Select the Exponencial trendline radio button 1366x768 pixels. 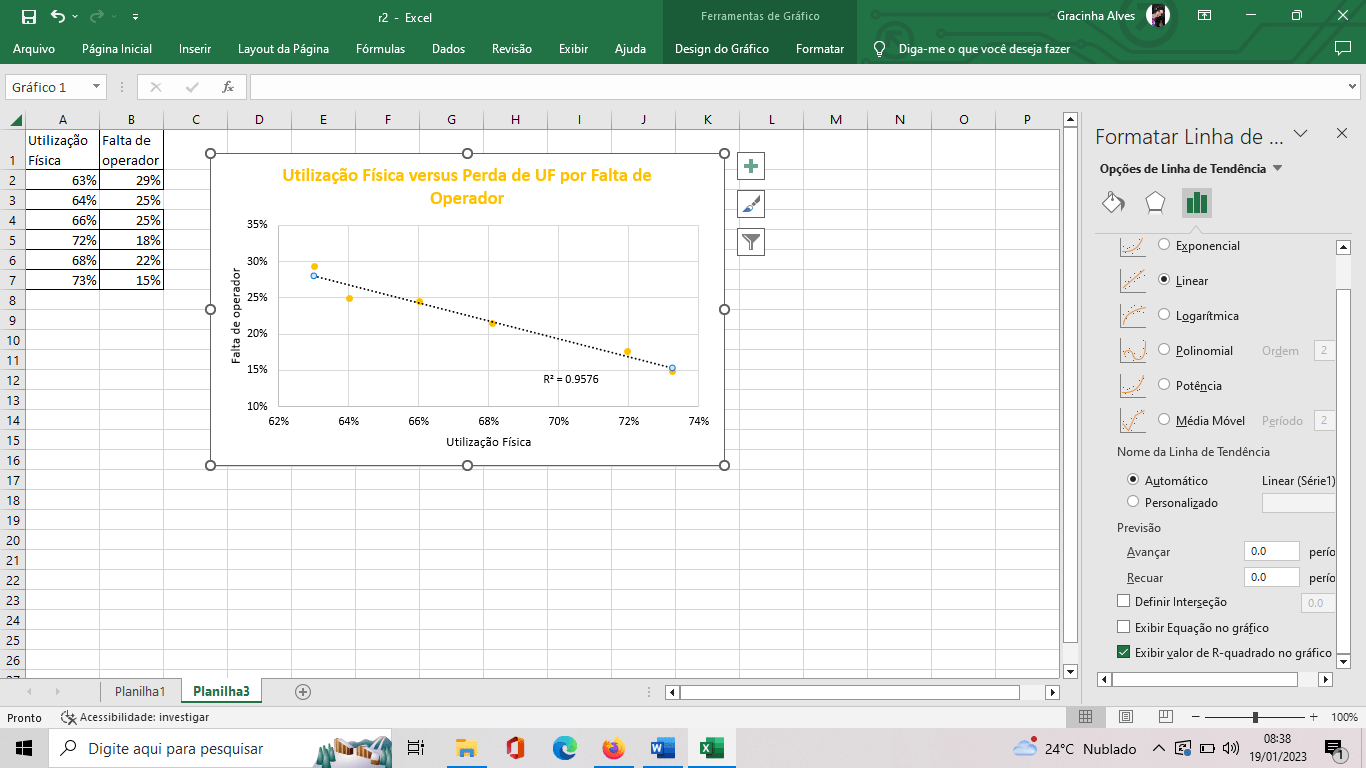(x=1164, y=245)
